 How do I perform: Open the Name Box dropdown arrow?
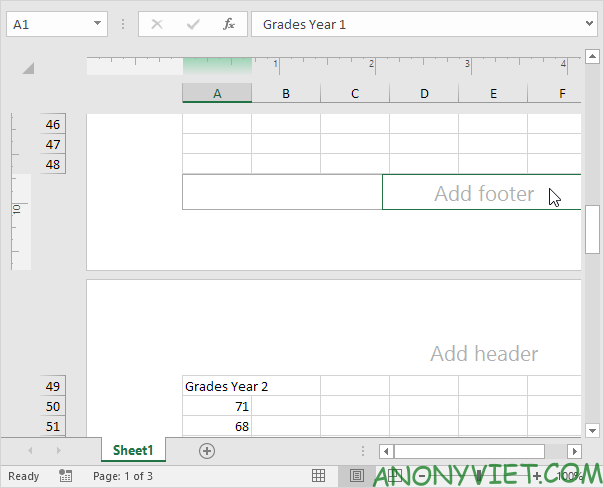(x=97, y=24)
